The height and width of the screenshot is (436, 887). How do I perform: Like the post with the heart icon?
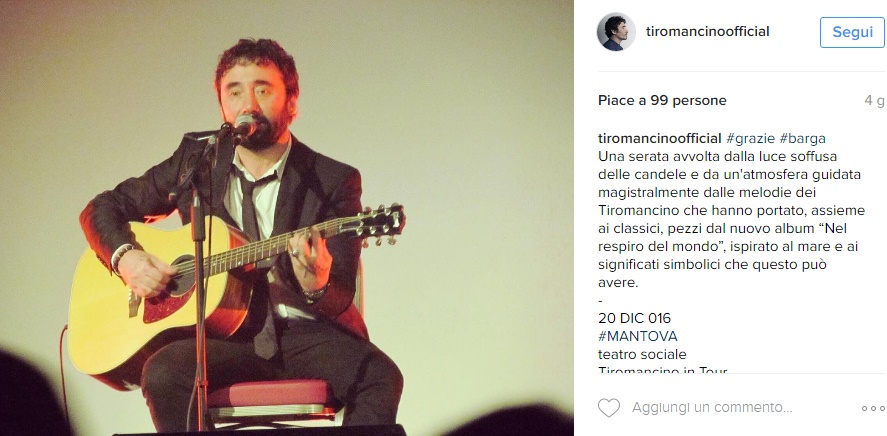point(609,408)
